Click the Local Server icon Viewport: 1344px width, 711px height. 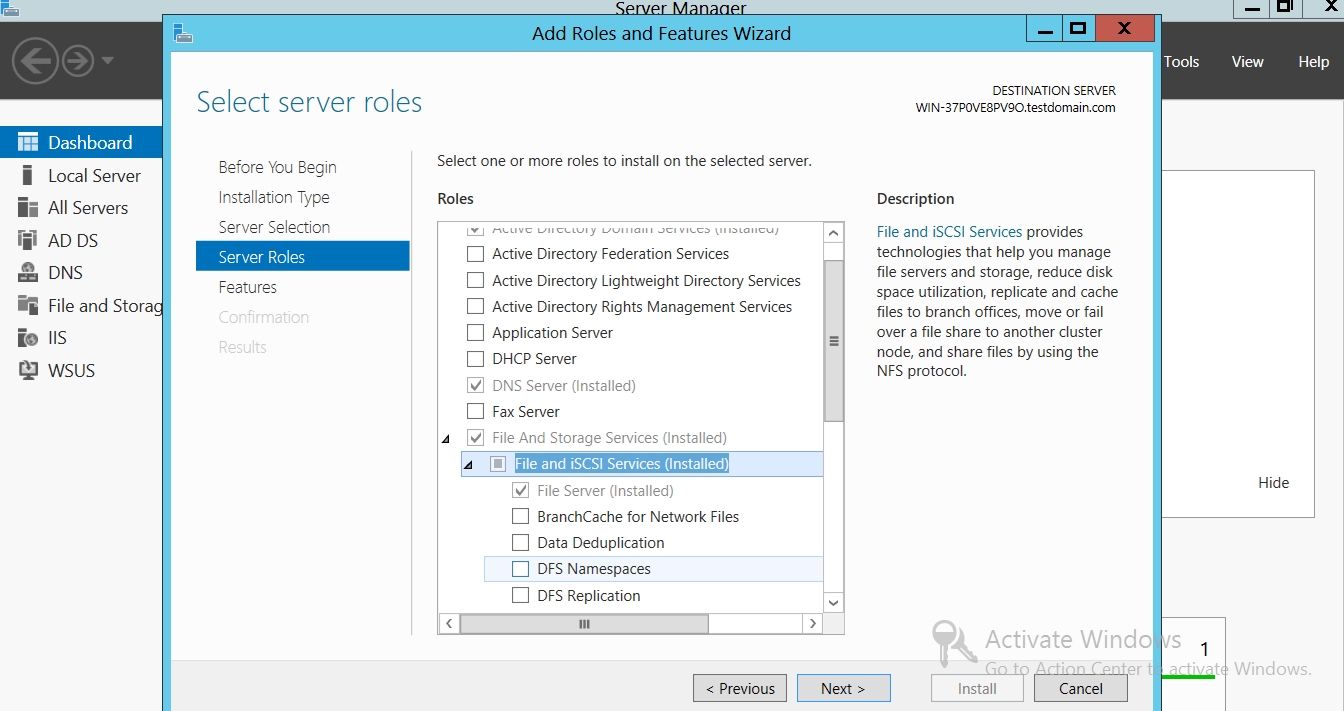tap(28, 175)
